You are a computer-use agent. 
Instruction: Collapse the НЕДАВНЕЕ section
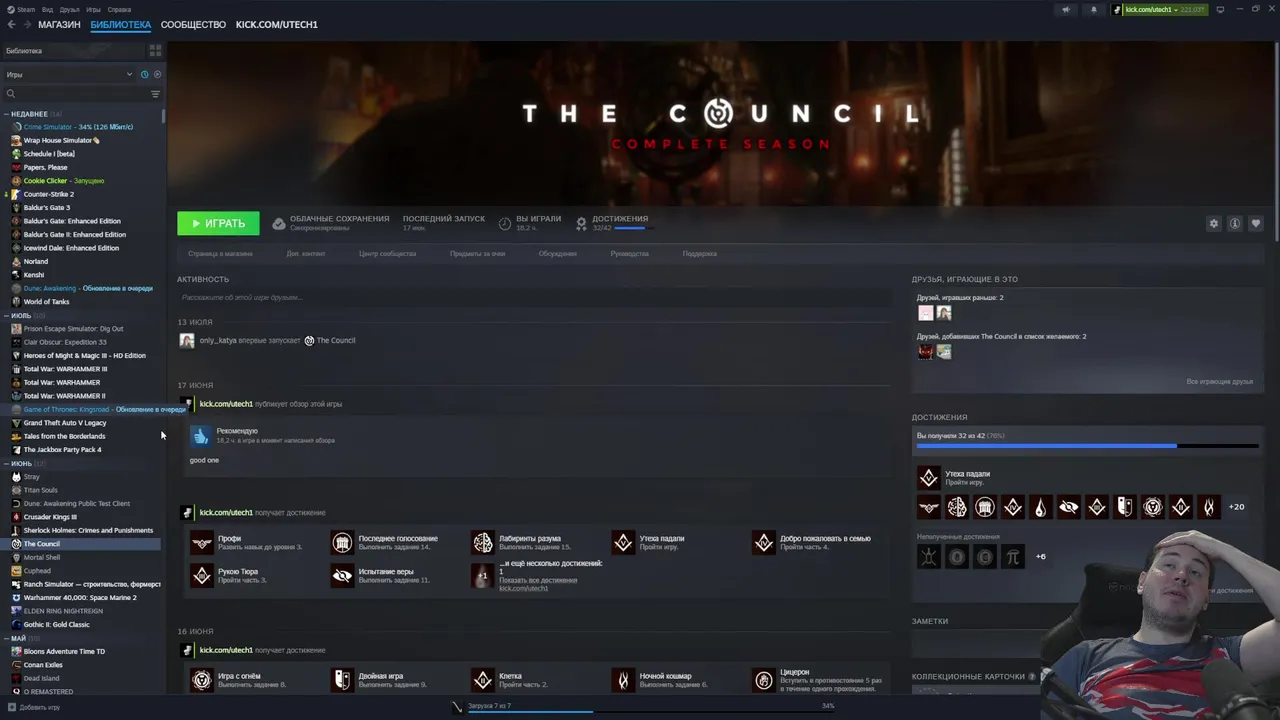[x=29, y=114]
